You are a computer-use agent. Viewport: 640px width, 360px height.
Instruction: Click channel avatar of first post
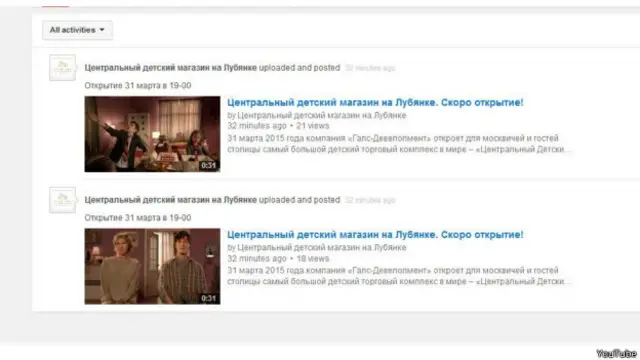coord(62,68)
